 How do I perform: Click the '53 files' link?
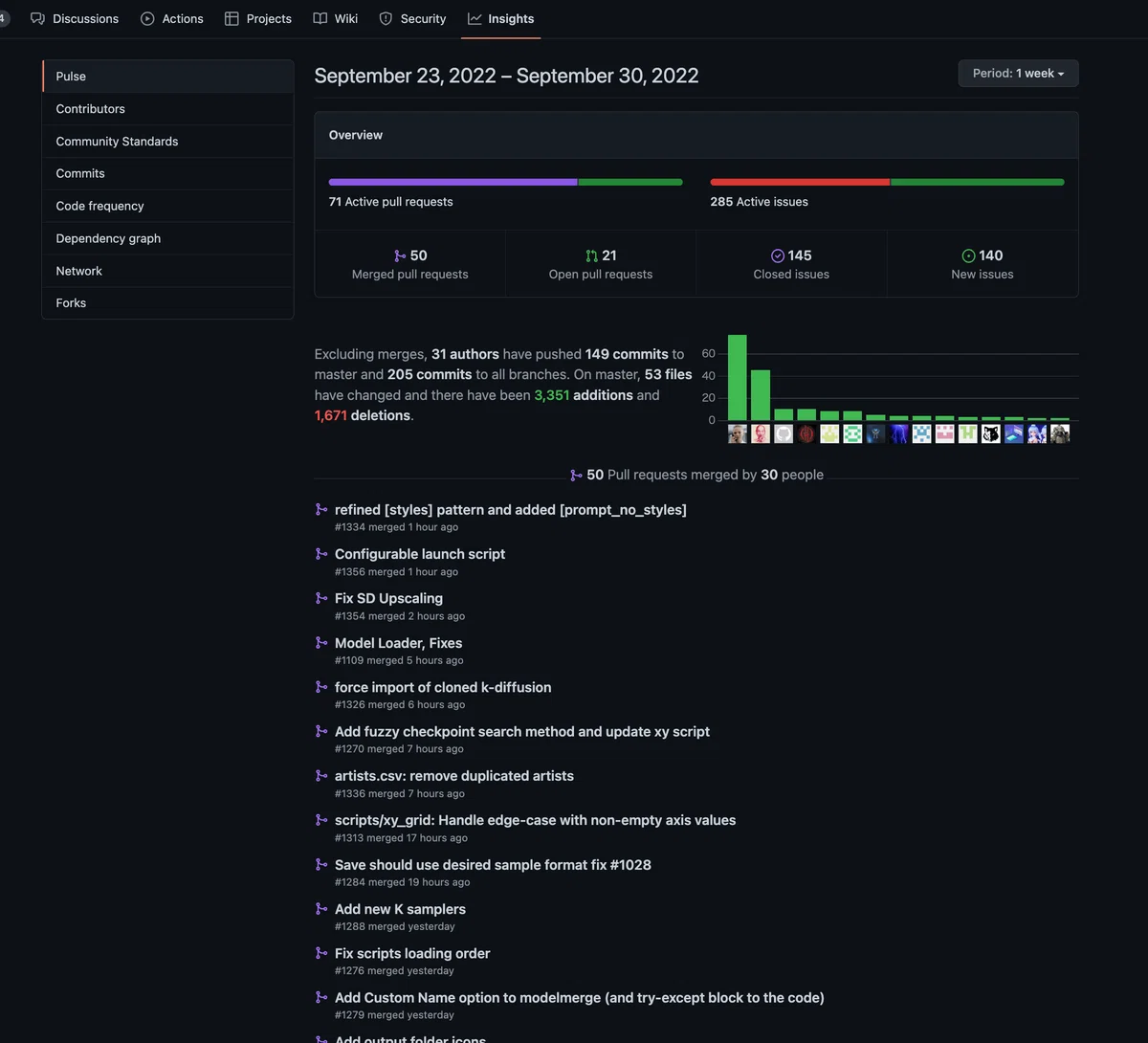668,374
